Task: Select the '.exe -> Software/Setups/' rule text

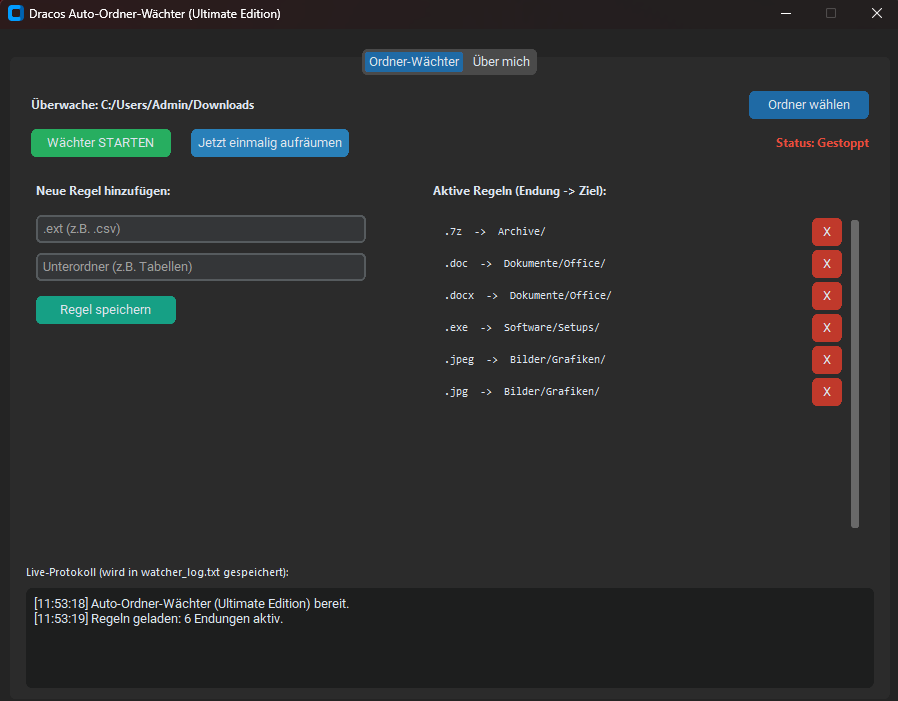Action: (x=522, y=328)
